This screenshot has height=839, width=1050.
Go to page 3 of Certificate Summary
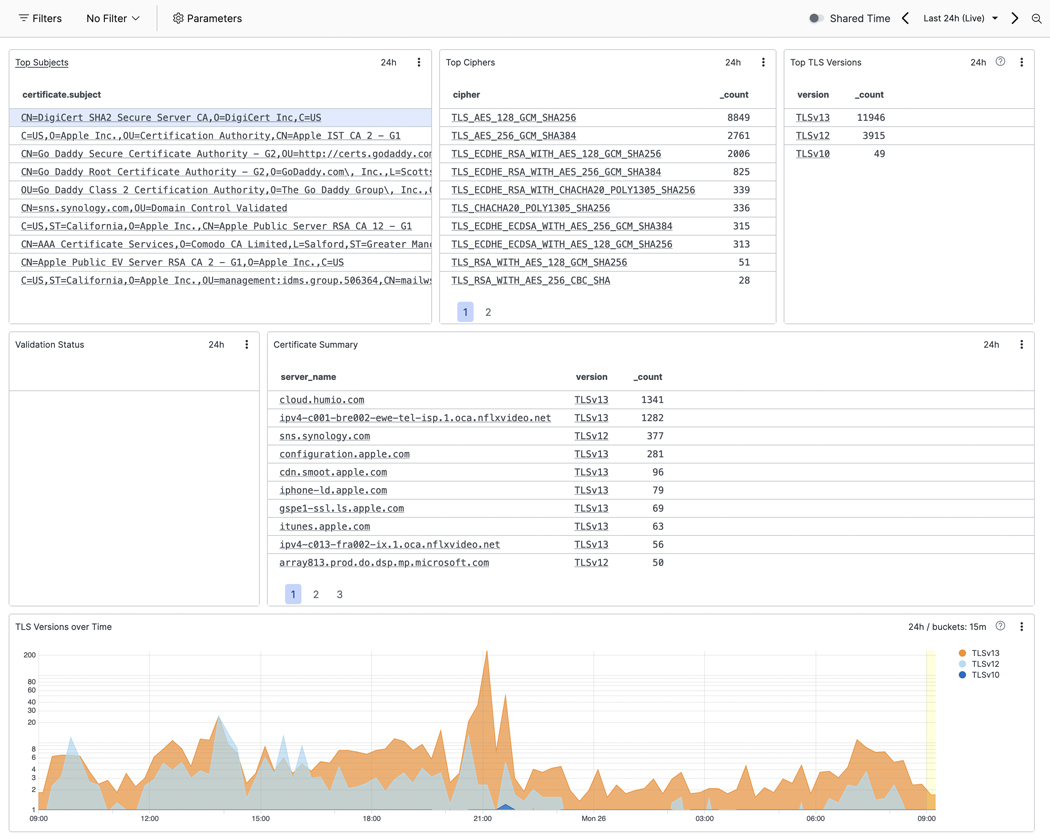pyautogui.click(x=340, y=594)
